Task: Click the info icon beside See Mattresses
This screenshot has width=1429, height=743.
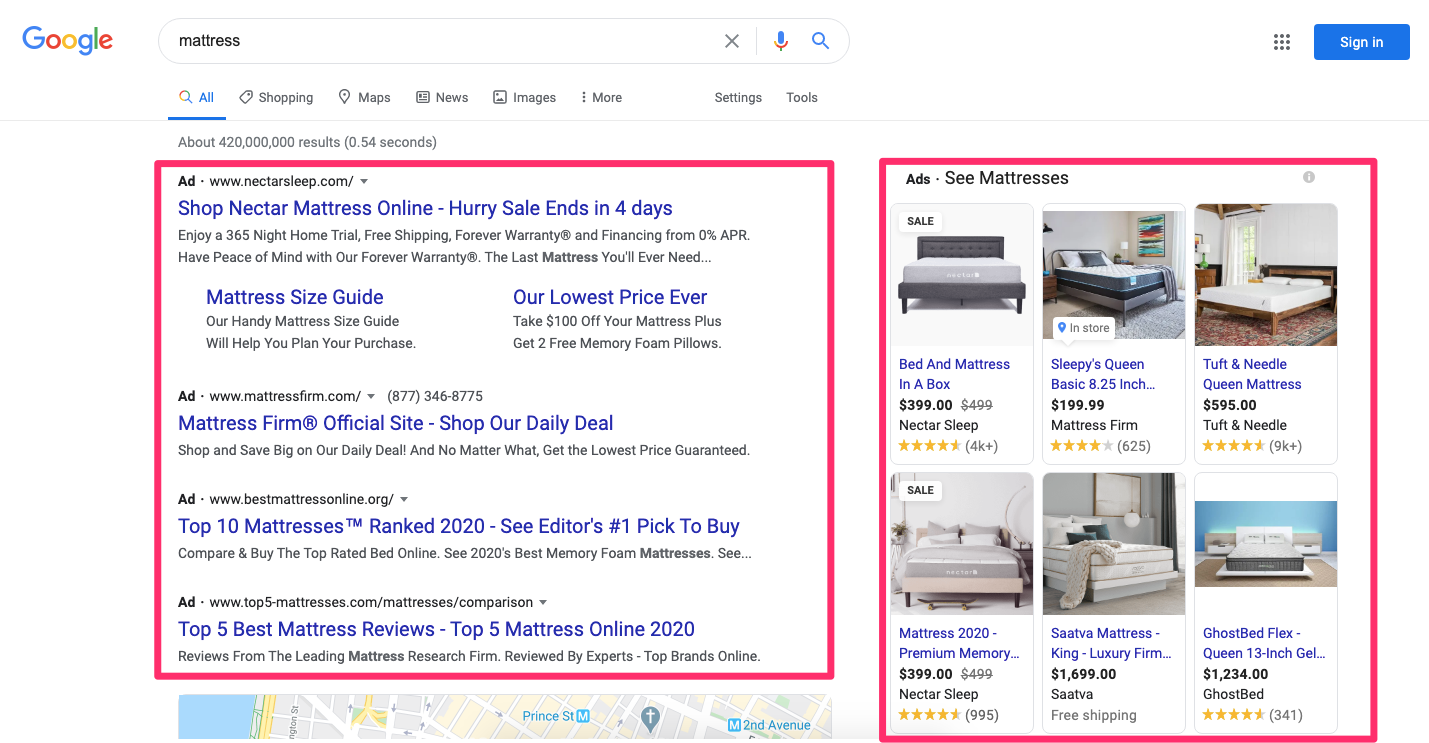Action: point(1309,177)
